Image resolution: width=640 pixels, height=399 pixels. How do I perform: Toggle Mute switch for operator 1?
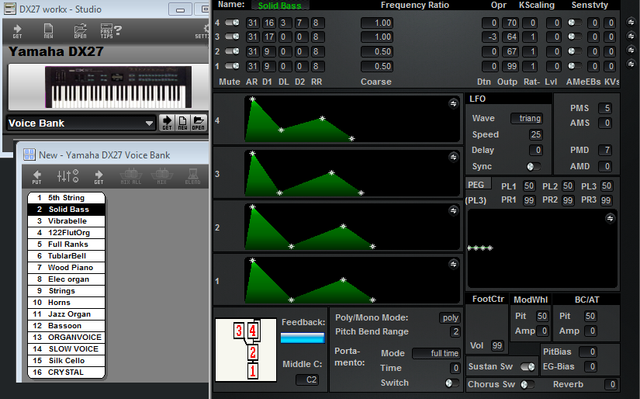tap(232, 66)
